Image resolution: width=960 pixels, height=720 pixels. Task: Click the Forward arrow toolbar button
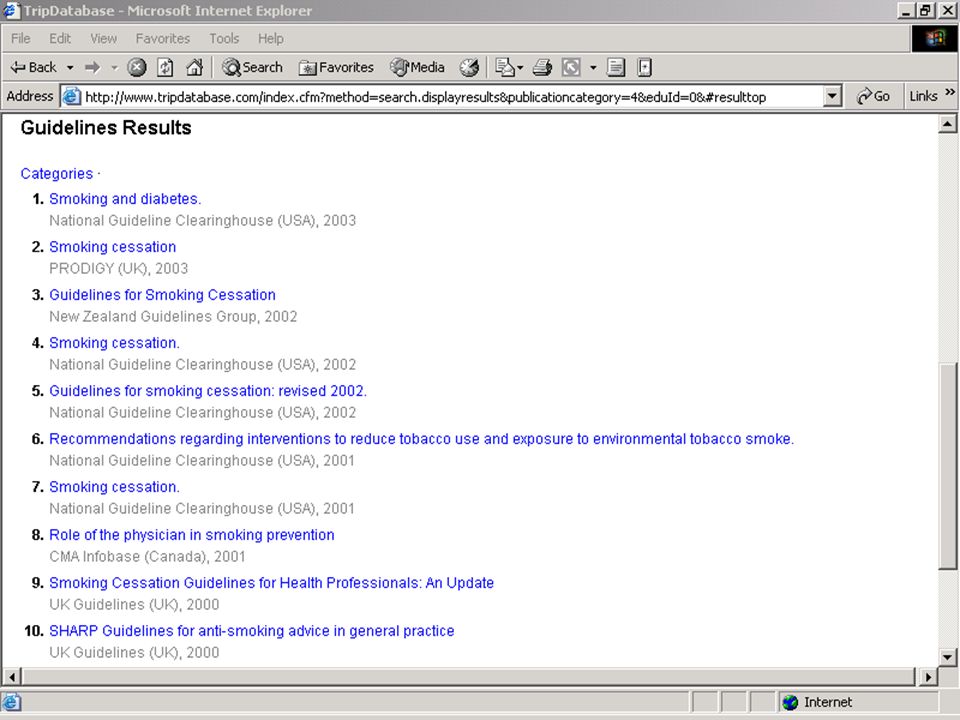tap(92, 67)
